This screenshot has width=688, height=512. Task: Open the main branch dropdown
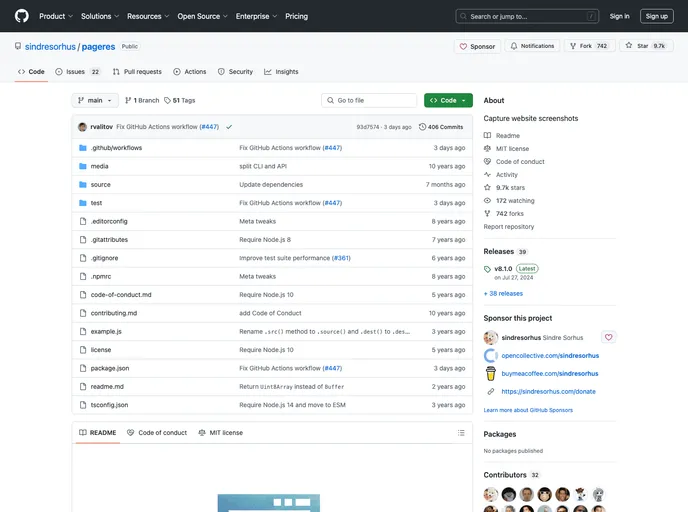coord(95,100)
